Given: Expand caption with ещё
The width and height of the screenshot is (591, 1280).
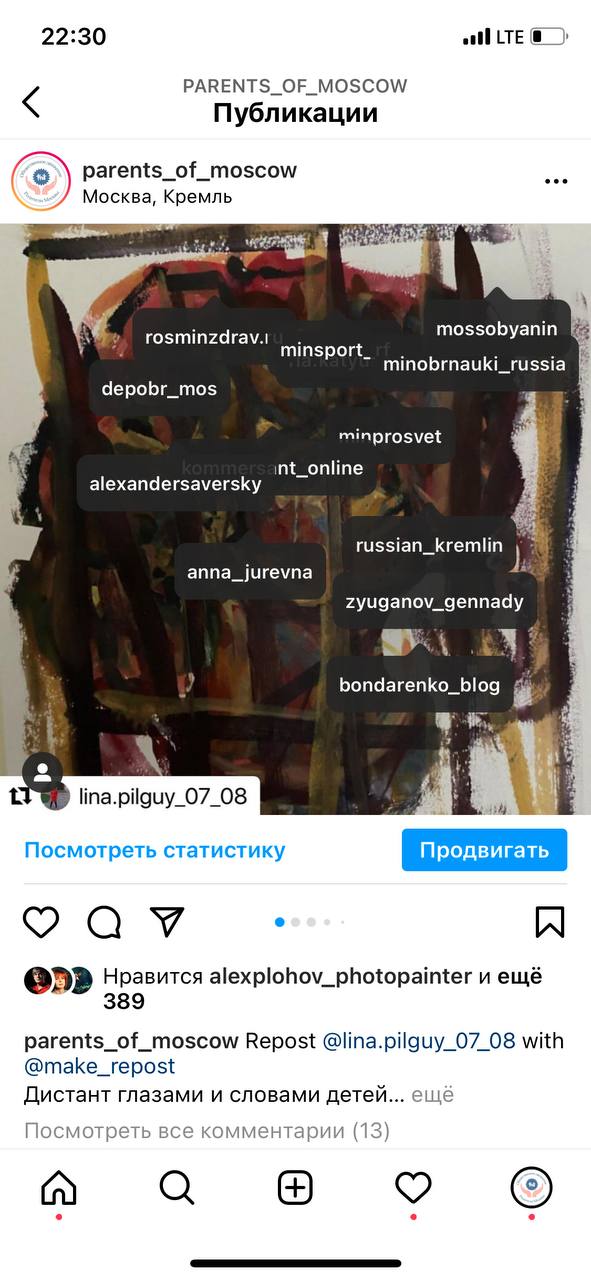Looking at the screenshot, I should (x=432, y=1095).
